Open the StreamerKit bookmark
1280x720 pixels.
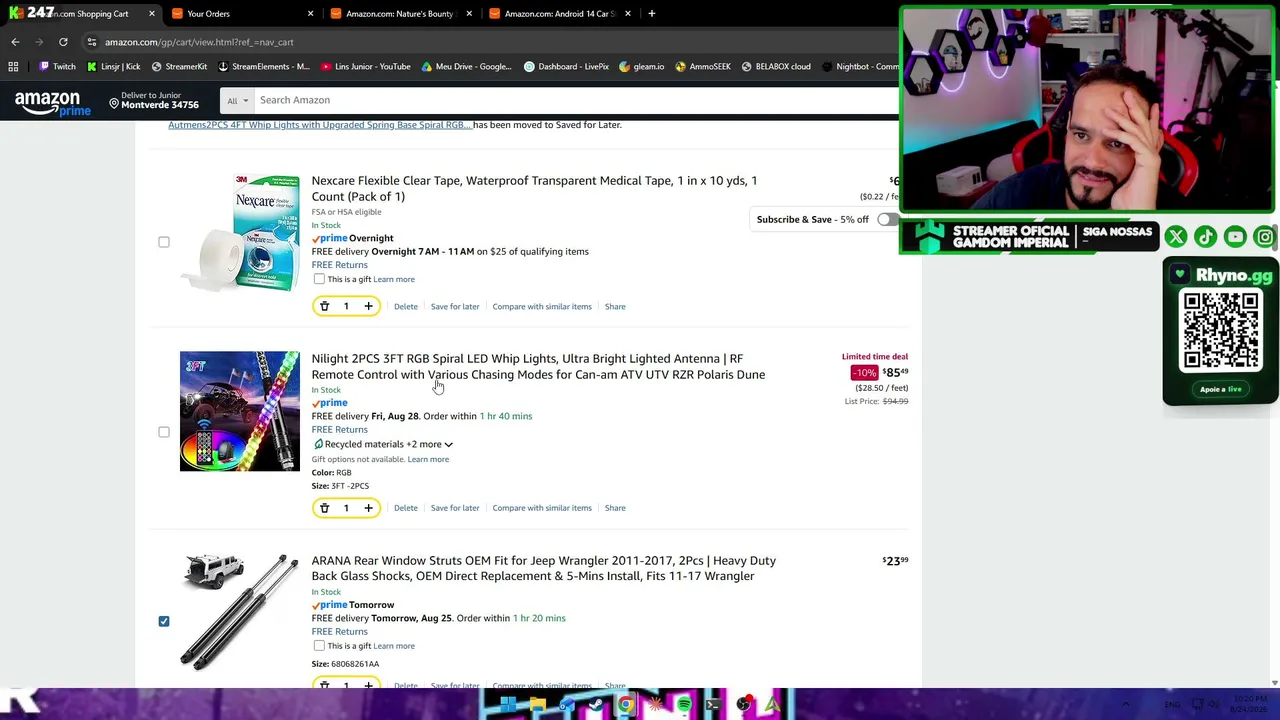[x=179, y=67]
